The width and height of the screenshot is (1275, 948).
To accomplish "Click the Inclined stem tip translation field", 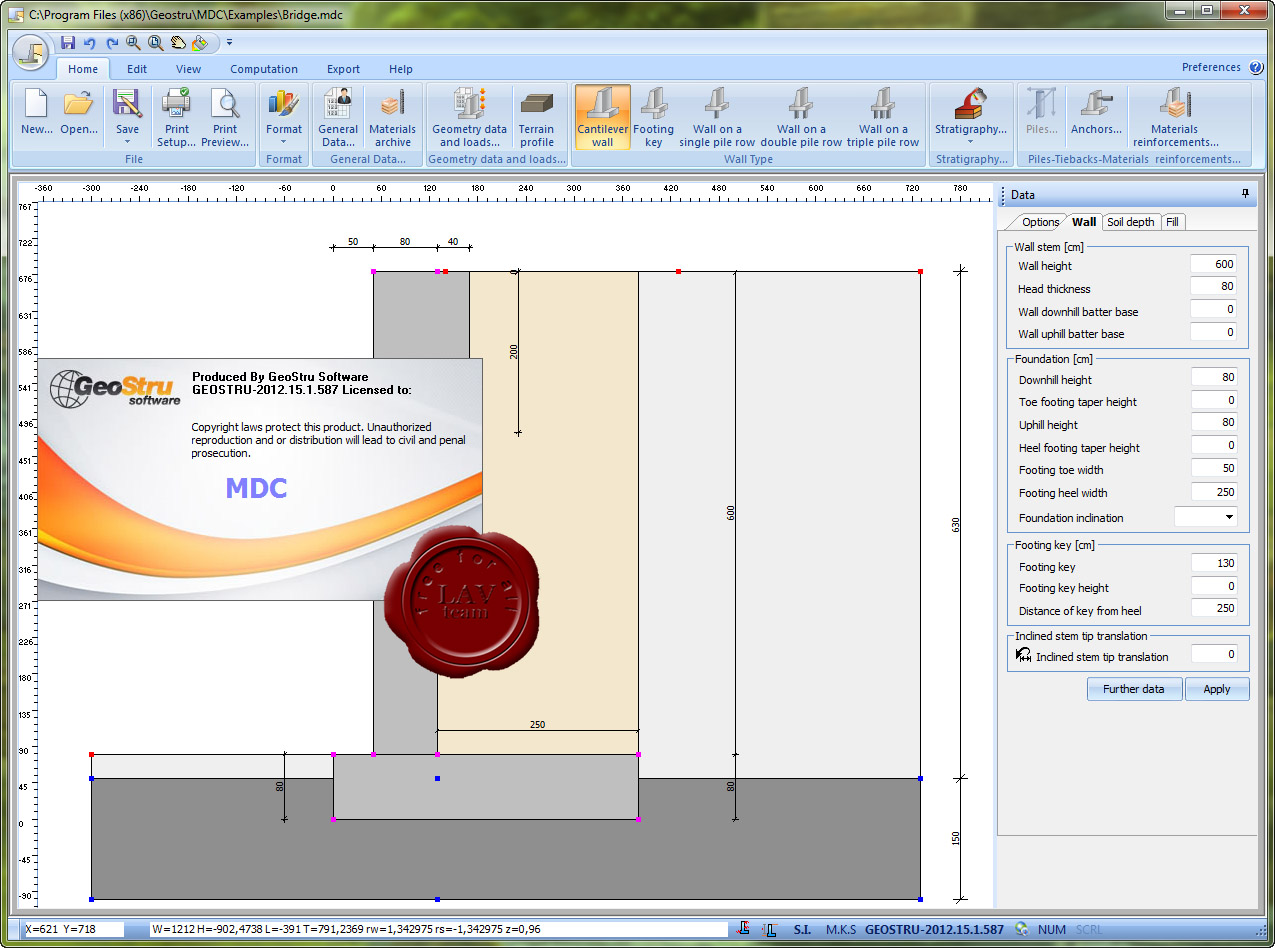I will (1214, 654).
